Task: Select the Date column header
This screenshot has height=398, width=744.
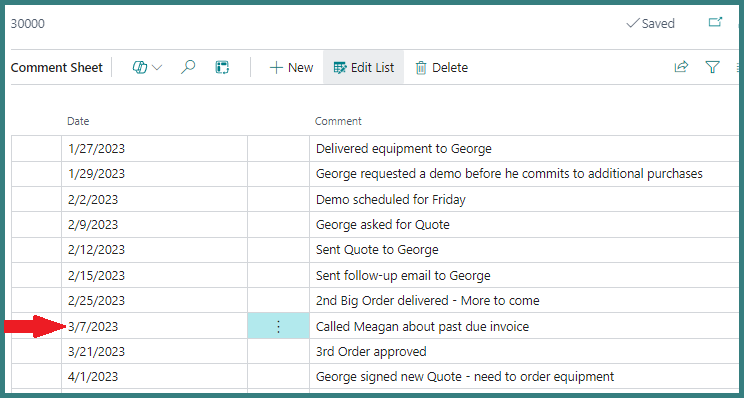Action: click(x=78, y=121)
